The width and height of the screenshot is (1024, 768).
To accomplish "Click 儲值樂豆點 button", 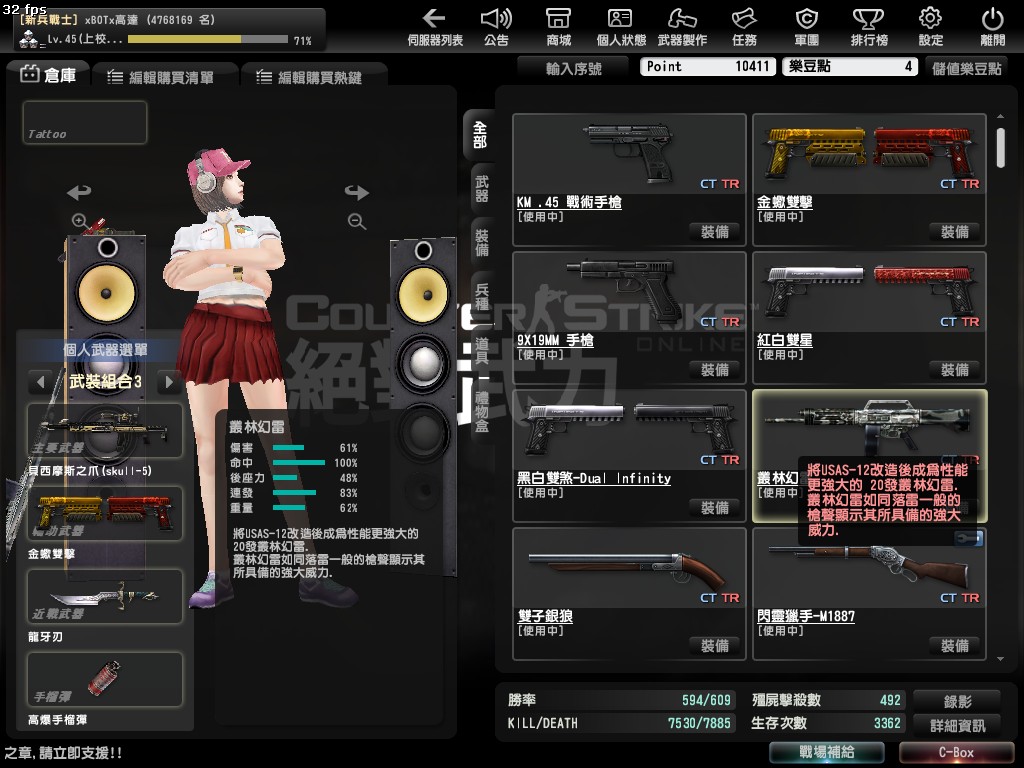I will pyautogui.click(x=966, y=68).
